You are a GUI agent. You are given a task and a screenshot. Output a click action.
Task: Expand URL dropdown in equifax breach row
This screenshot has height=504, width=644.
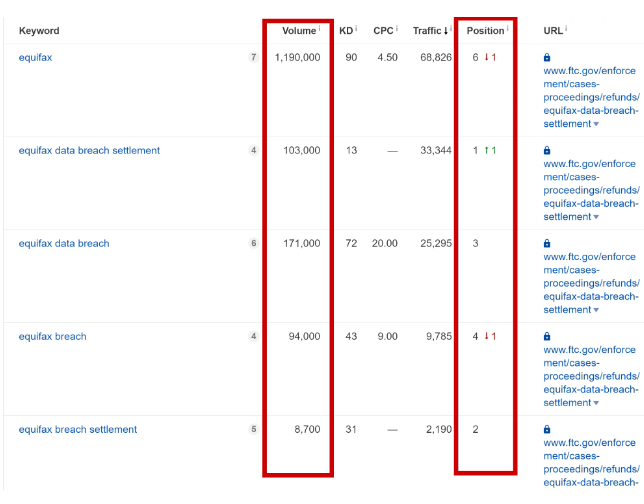click(596, 403)
